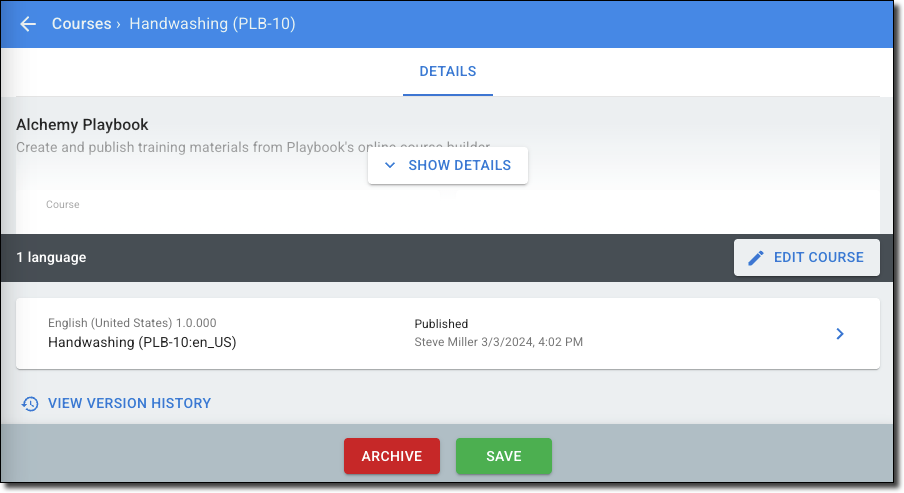
Task: Click the Alchemy Playbook heading
Action: click(x=82, y=125)
